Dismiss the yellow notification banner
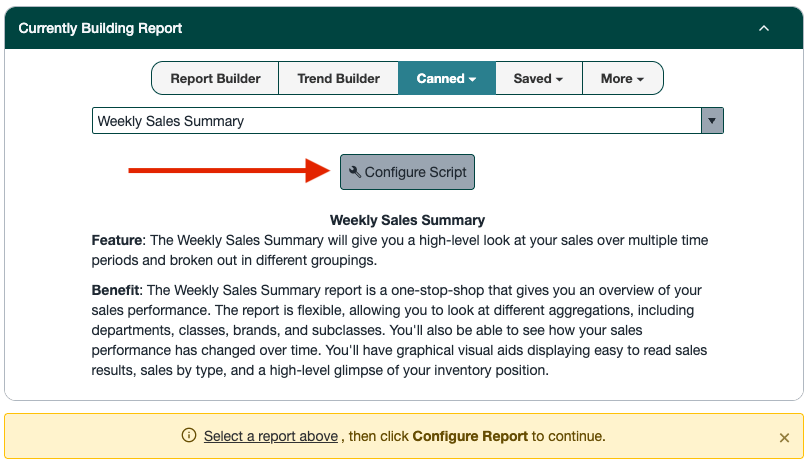 click(x=784, y=438)
